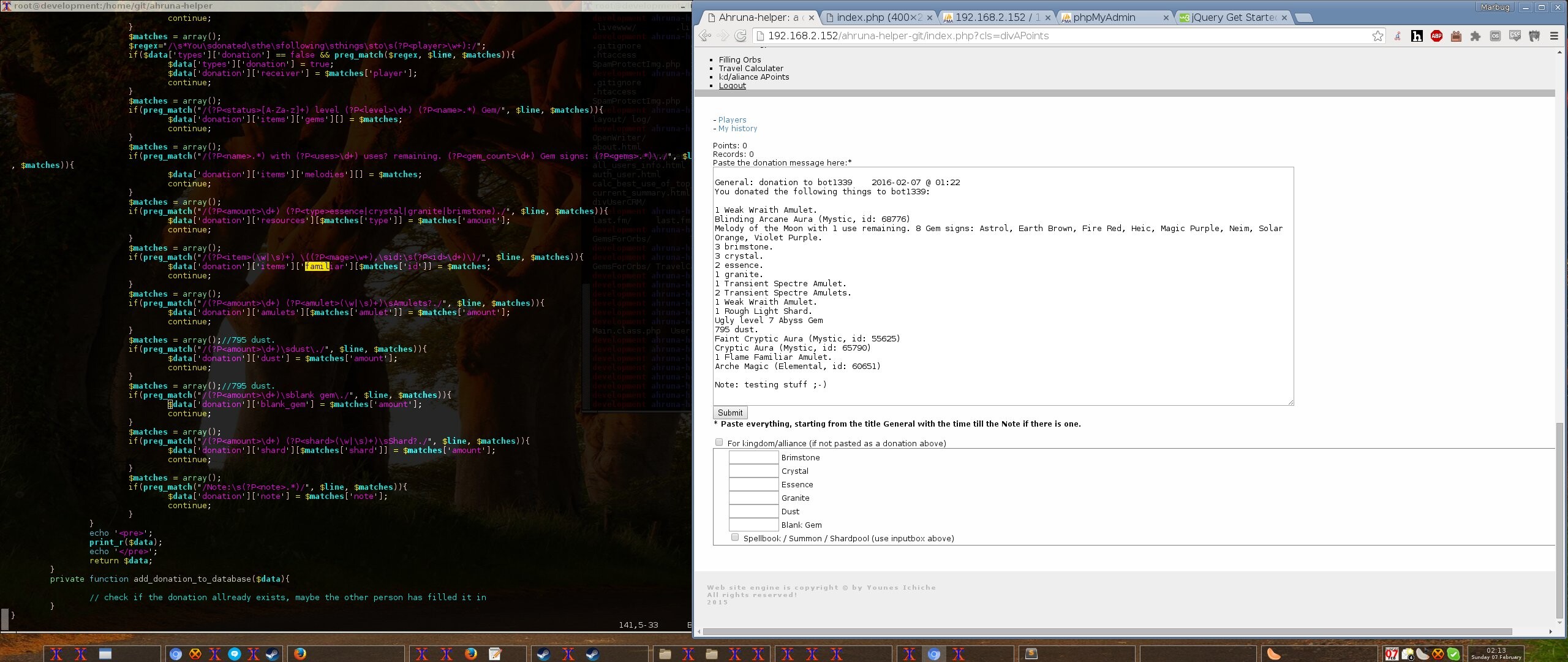The height and width of the screenshot is (662, 1568).
Task: Open the 'My history' link
Action: tap(737, 129)
